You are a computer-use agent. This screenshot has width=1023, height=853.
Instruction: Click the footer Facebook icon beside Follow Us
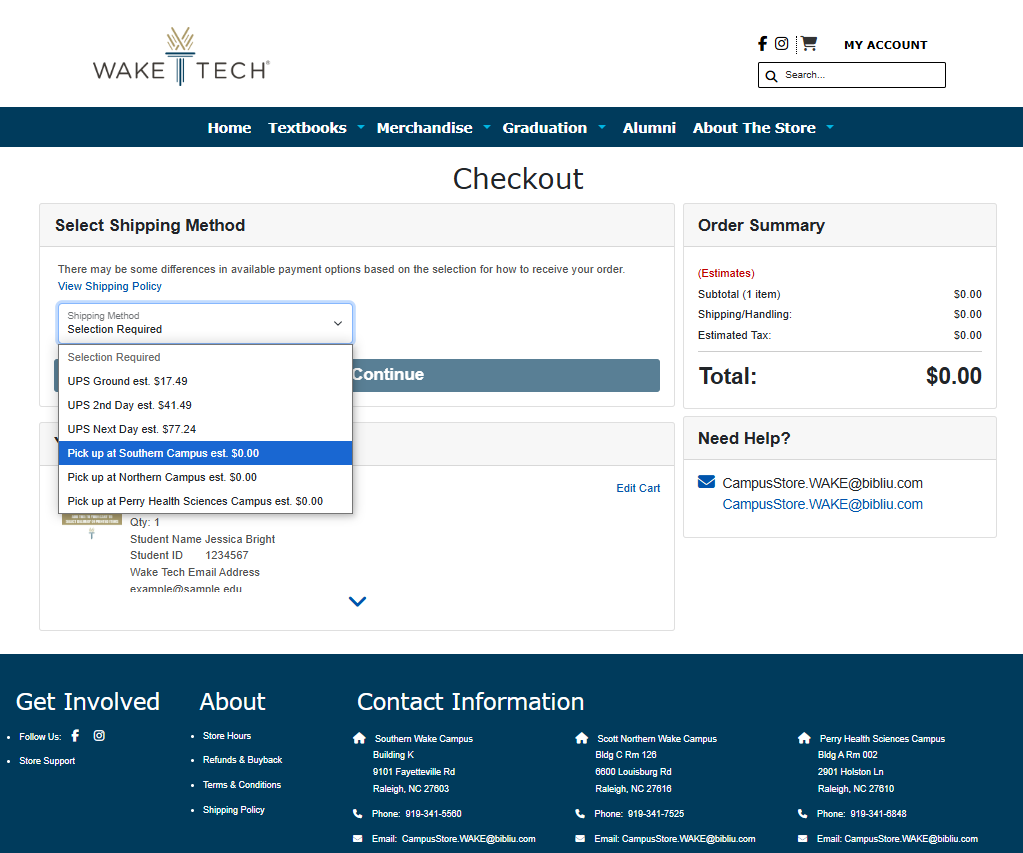click(x=75, y=736)
